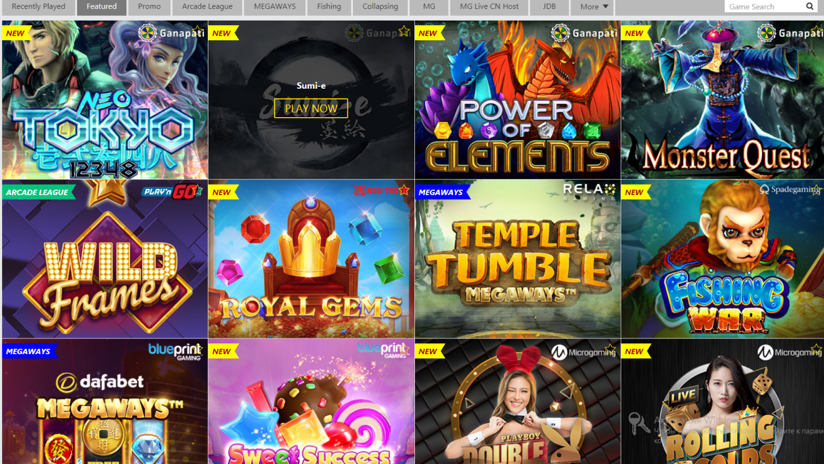Favorite the Sweet Success game star
Viewport: 824px width, 464px height.
(404, 349)
